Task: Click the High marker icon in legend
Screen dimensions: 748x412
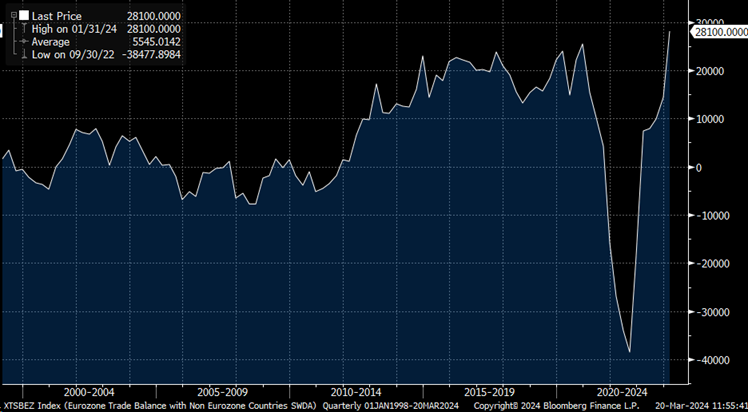Action: click(24, 30)
